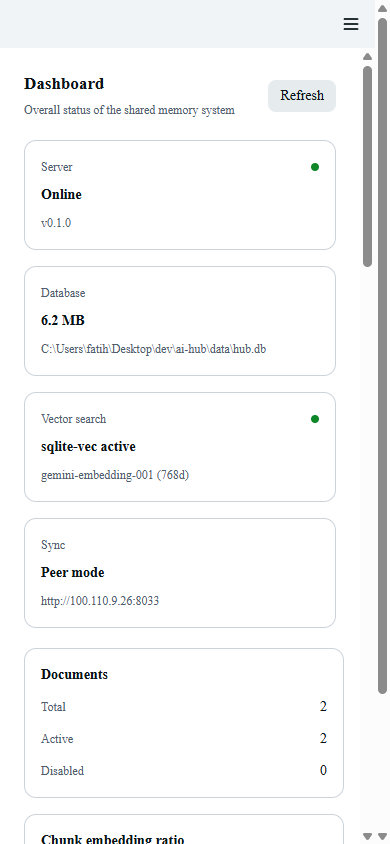
Task: Click the outer page scroll down arrow
Action: [382, 836]
